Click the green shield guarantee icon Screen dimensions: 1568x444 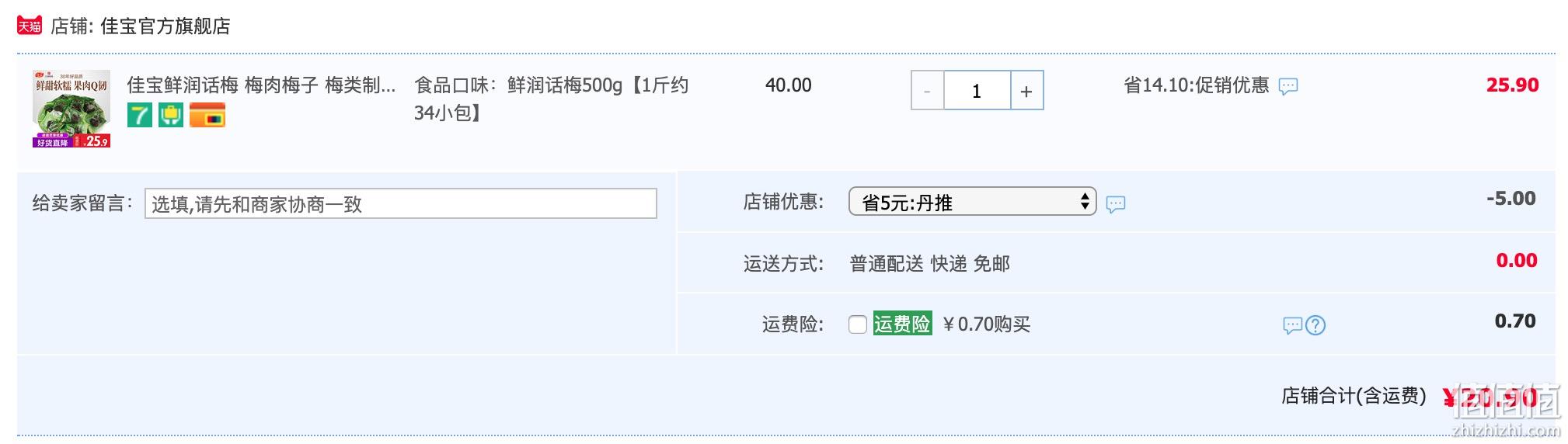171,115
